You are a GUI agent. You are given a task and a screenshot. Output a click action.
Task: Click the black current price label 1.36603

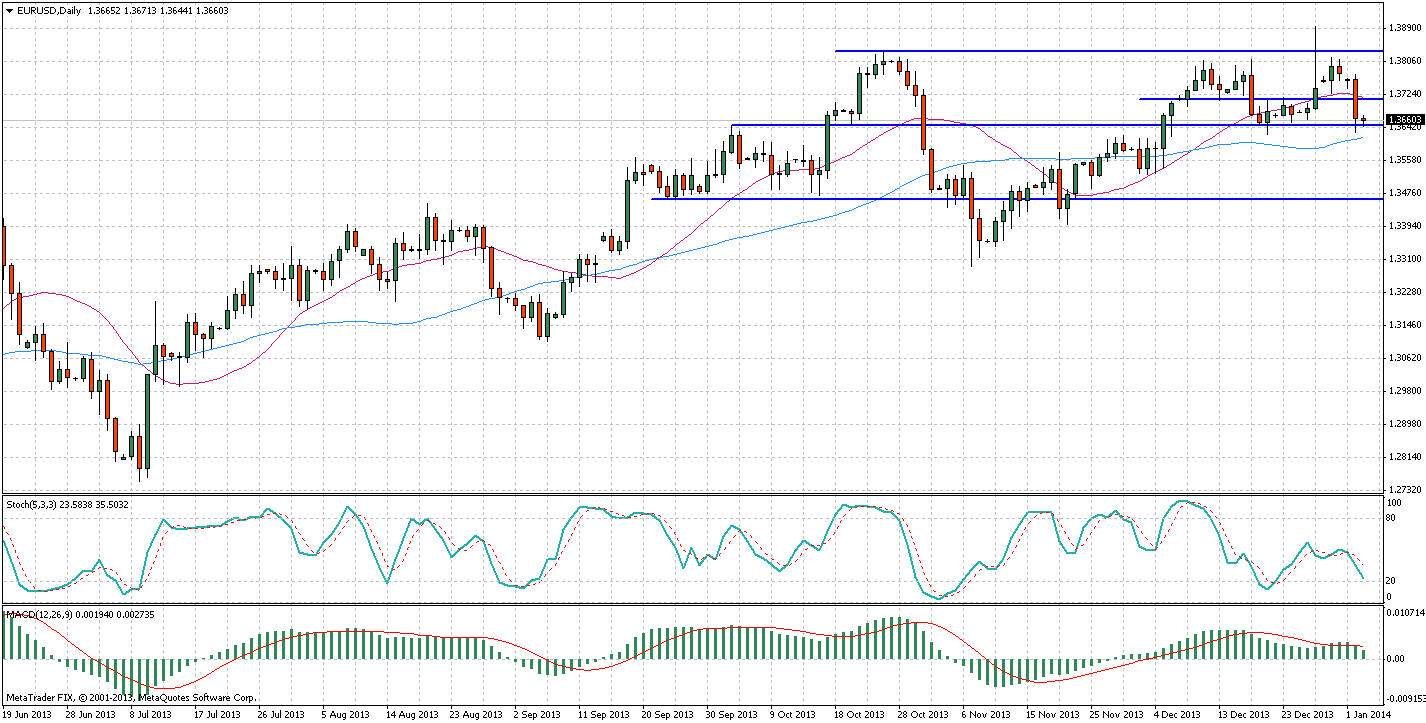tap(1406, 120)
